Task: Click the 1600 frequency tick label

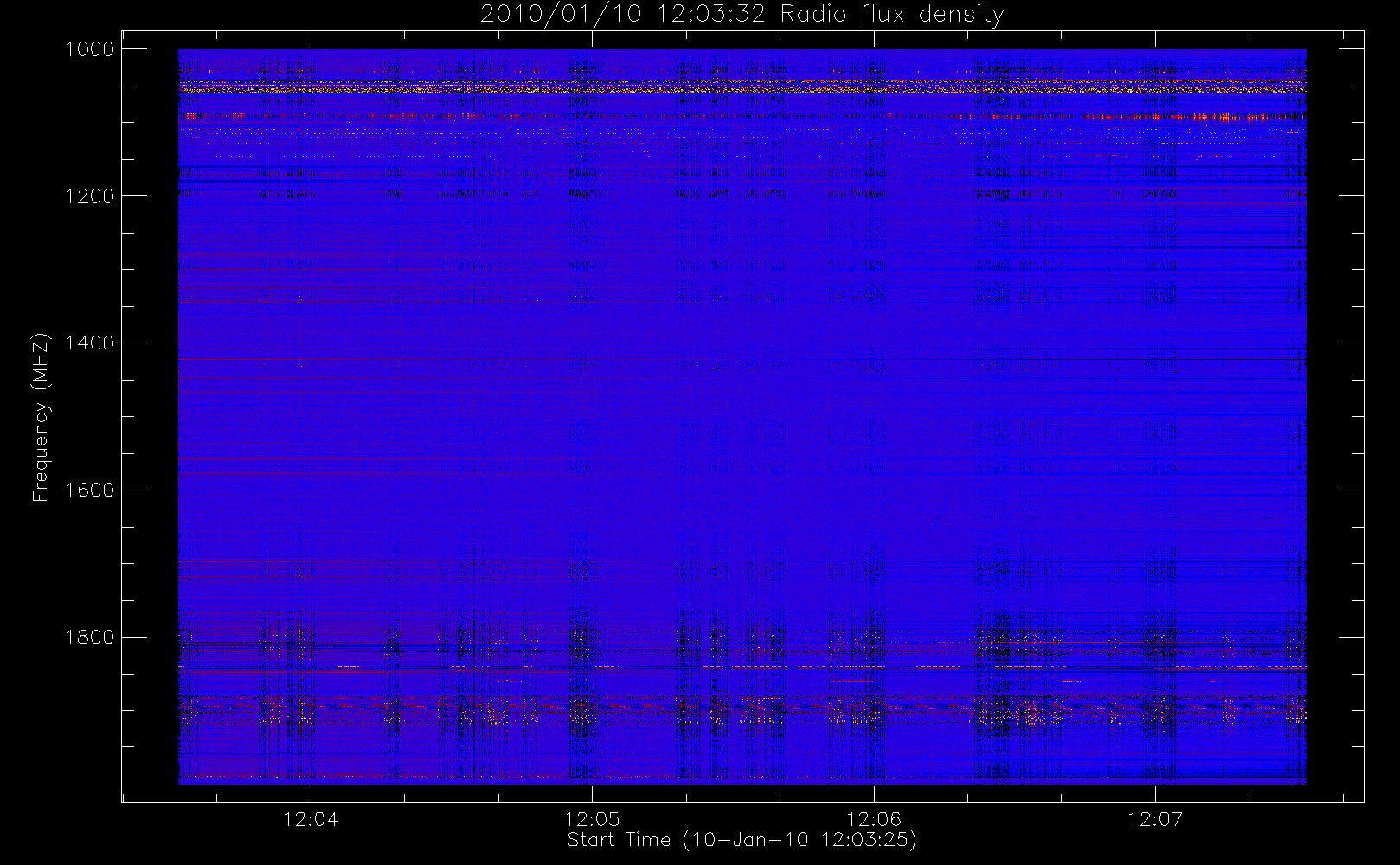Action: [90, 490]
